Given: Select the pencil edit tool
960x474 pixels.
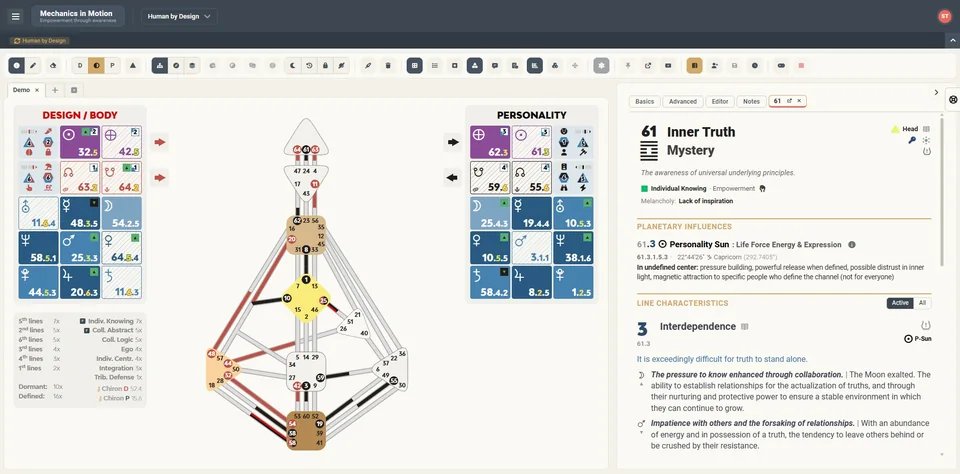Looking at the screenshot, I should point(33,66).
